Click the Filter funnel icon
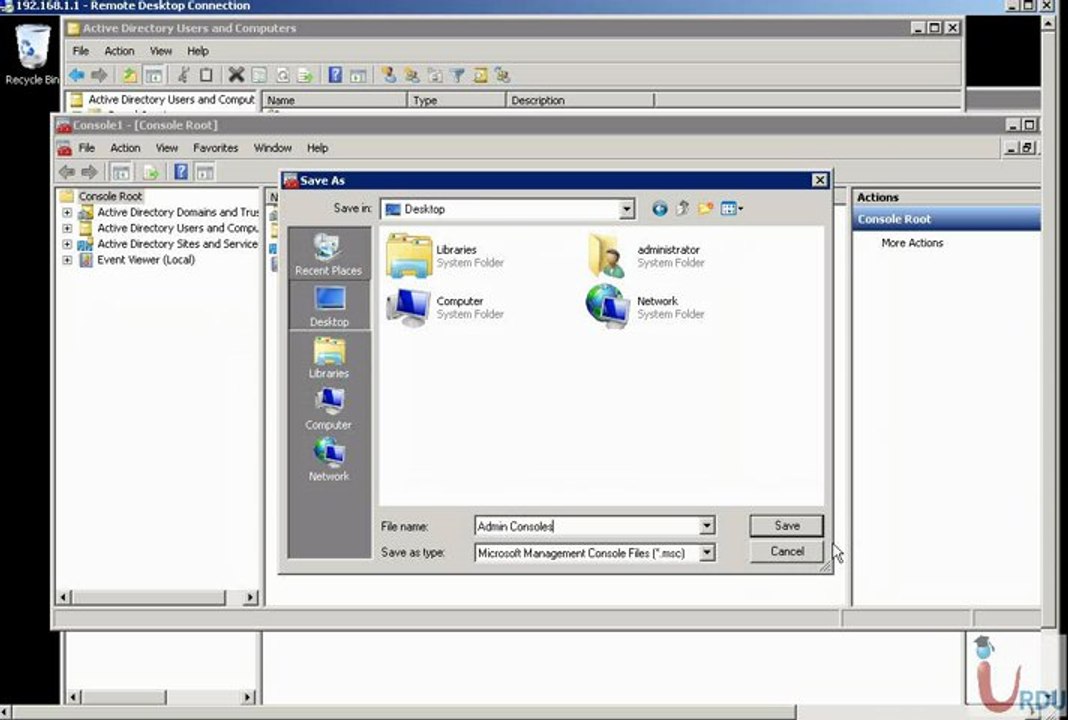This screenshot has height=720, width=1068. pos(458,75)
